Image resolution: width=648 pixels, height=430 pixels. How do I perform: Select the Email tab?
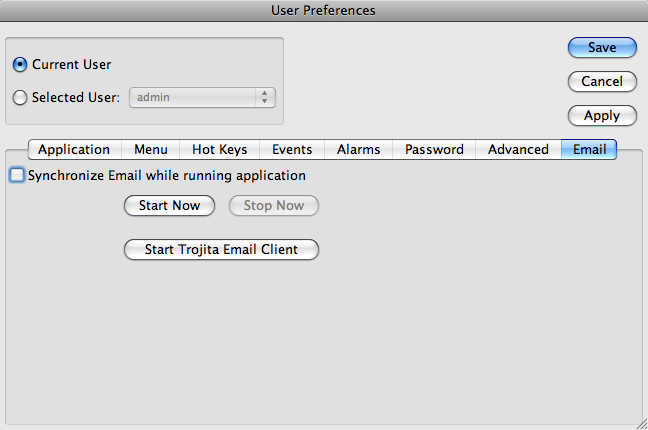pyautogui.click(x=589, y=149)
